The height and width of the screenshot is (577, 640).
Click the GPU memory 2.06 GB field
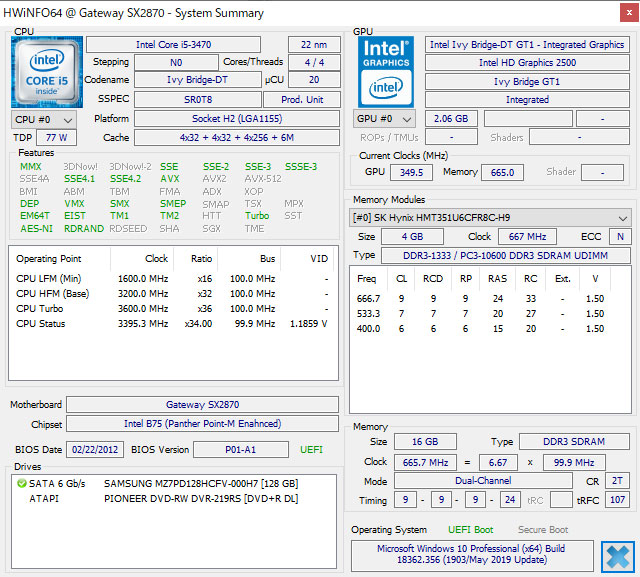click(451, 119)
